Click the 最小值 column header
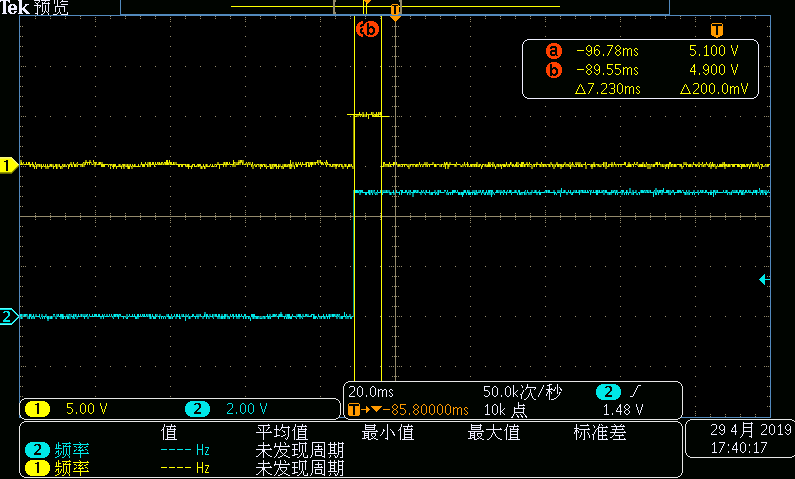The image size is (795, 479). tap(388, 432)
